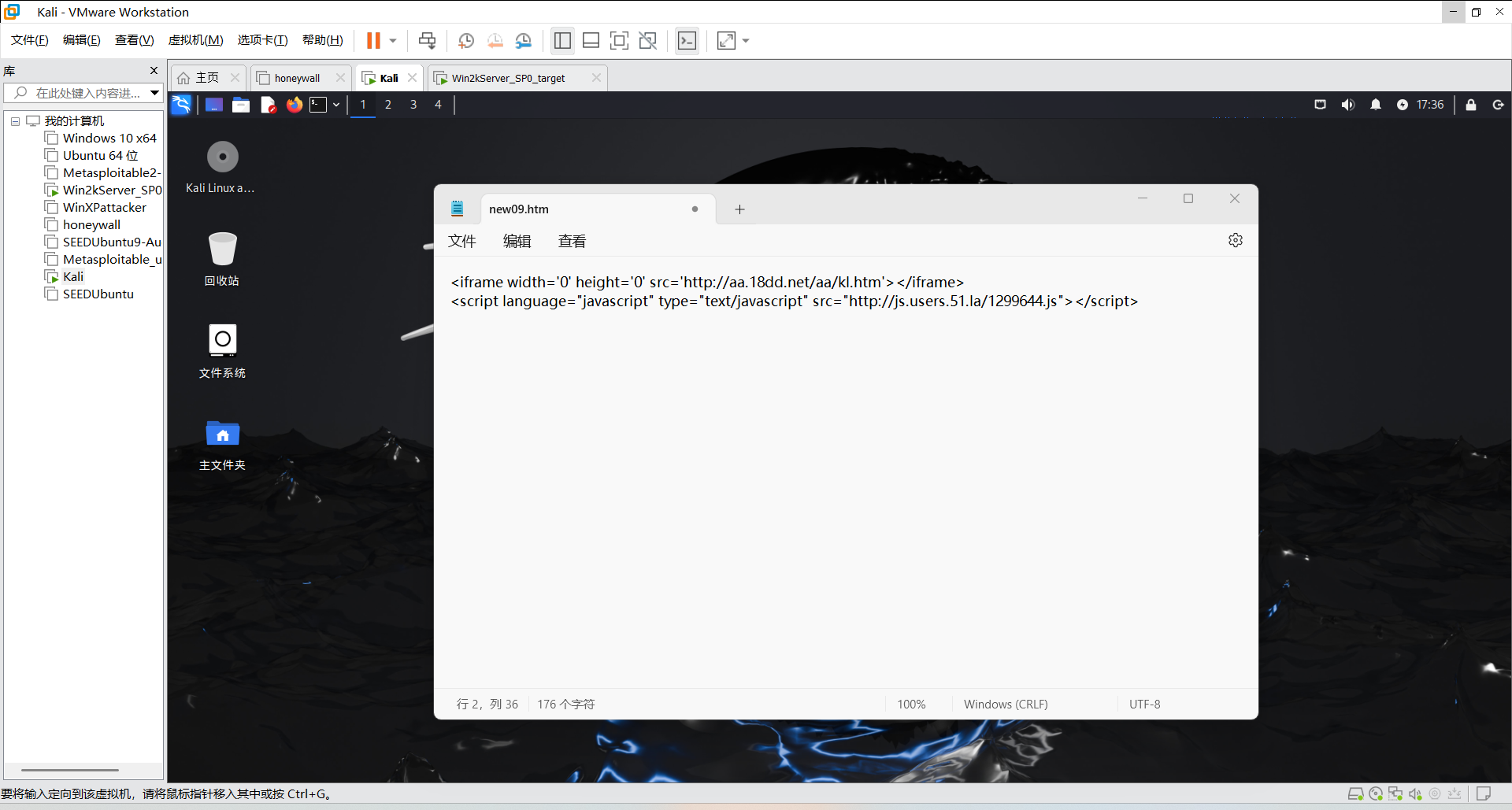The image size is (1512, 810).
Task: Switch to Kali workspace 4
Action: pyautogui.click(x=439, y=105)
